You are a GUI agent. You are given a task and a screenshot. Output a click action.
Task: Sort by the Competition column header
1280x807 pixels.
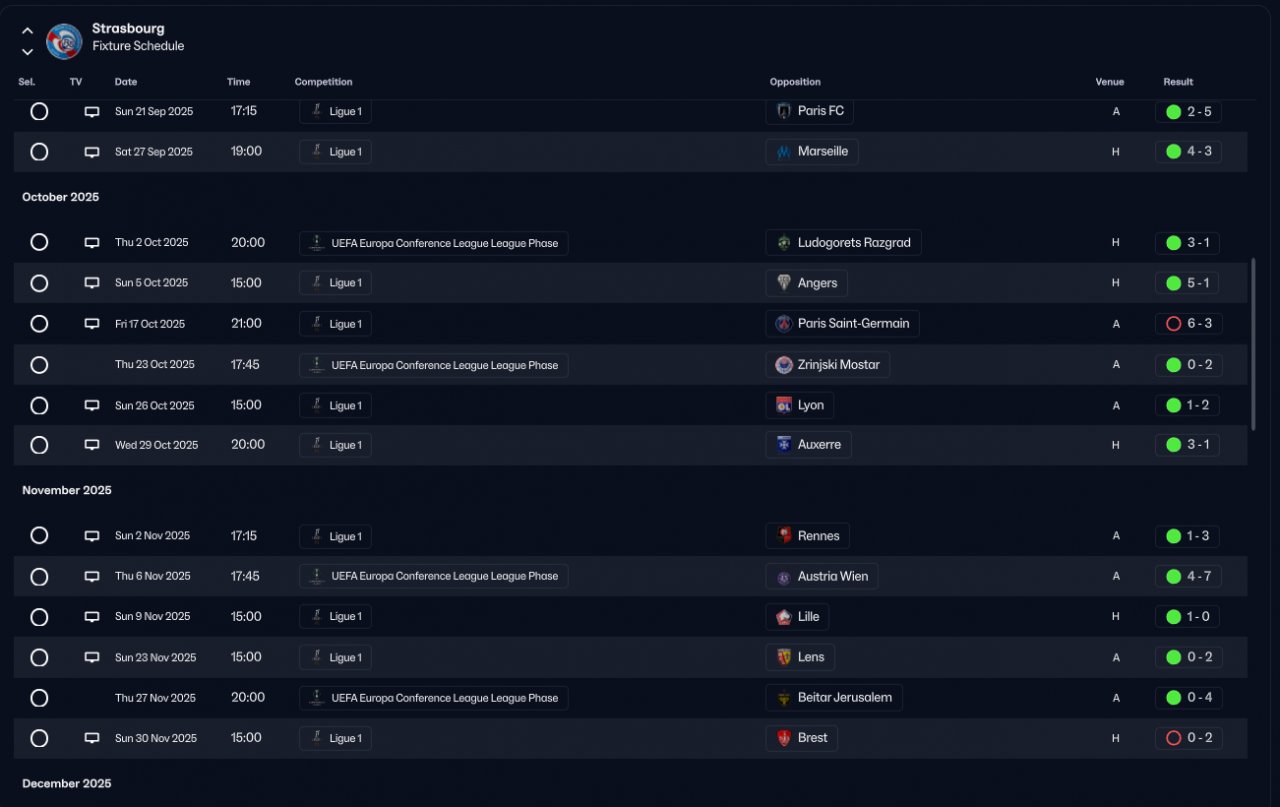pos(323,82)
